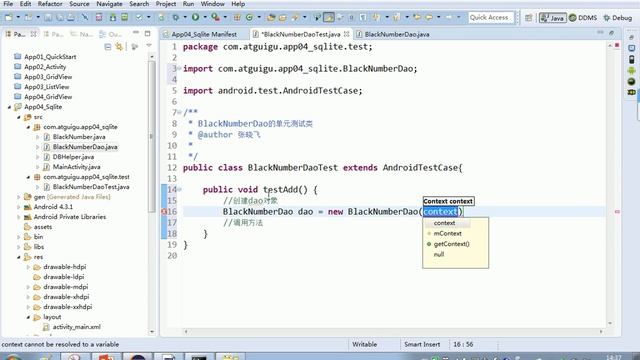Collapse the src folder
The image size is (640, 360).
[x=19, y=117]
